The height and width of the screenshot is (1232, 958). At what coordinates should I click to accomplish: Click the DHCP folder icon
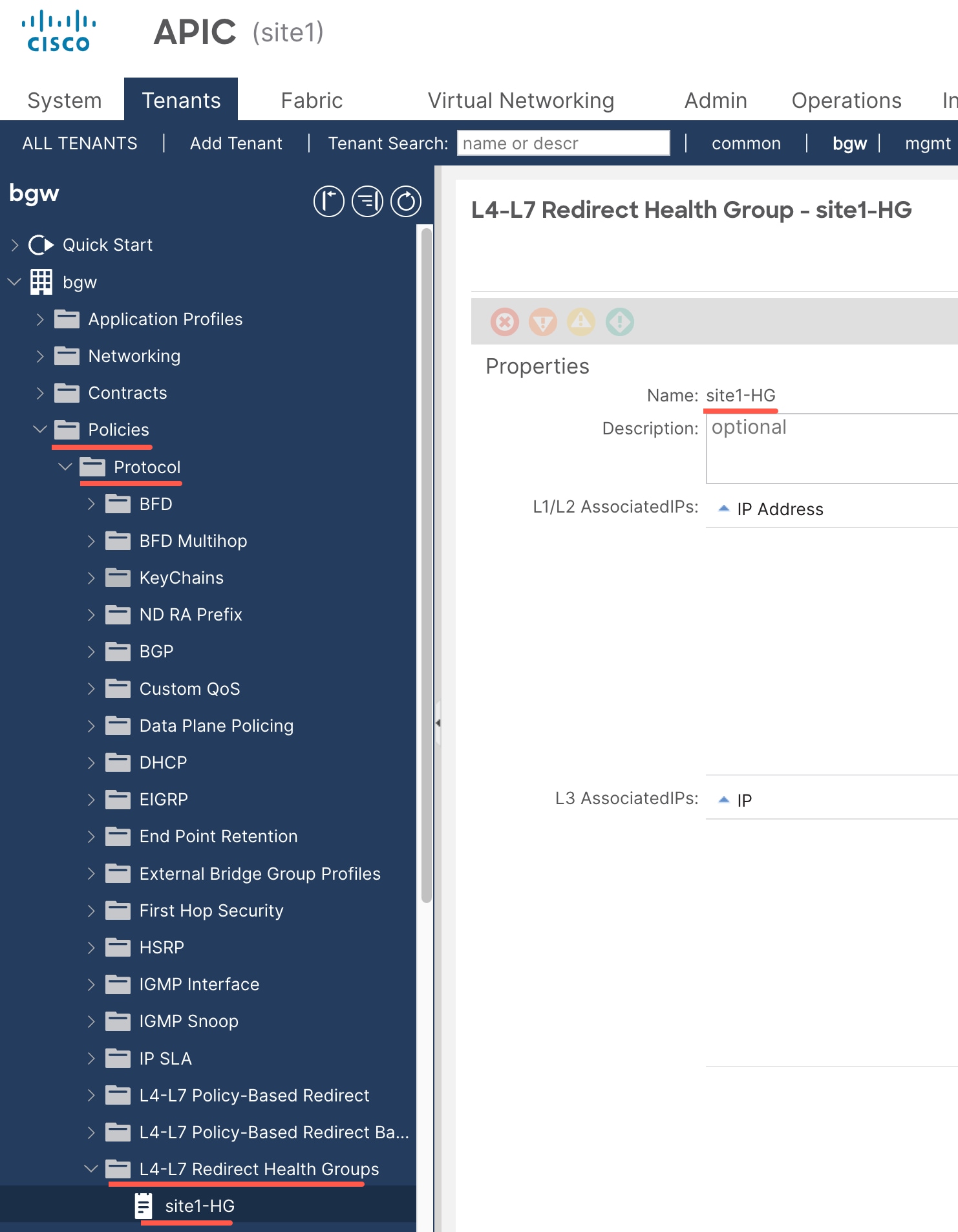tap(118, 763)
